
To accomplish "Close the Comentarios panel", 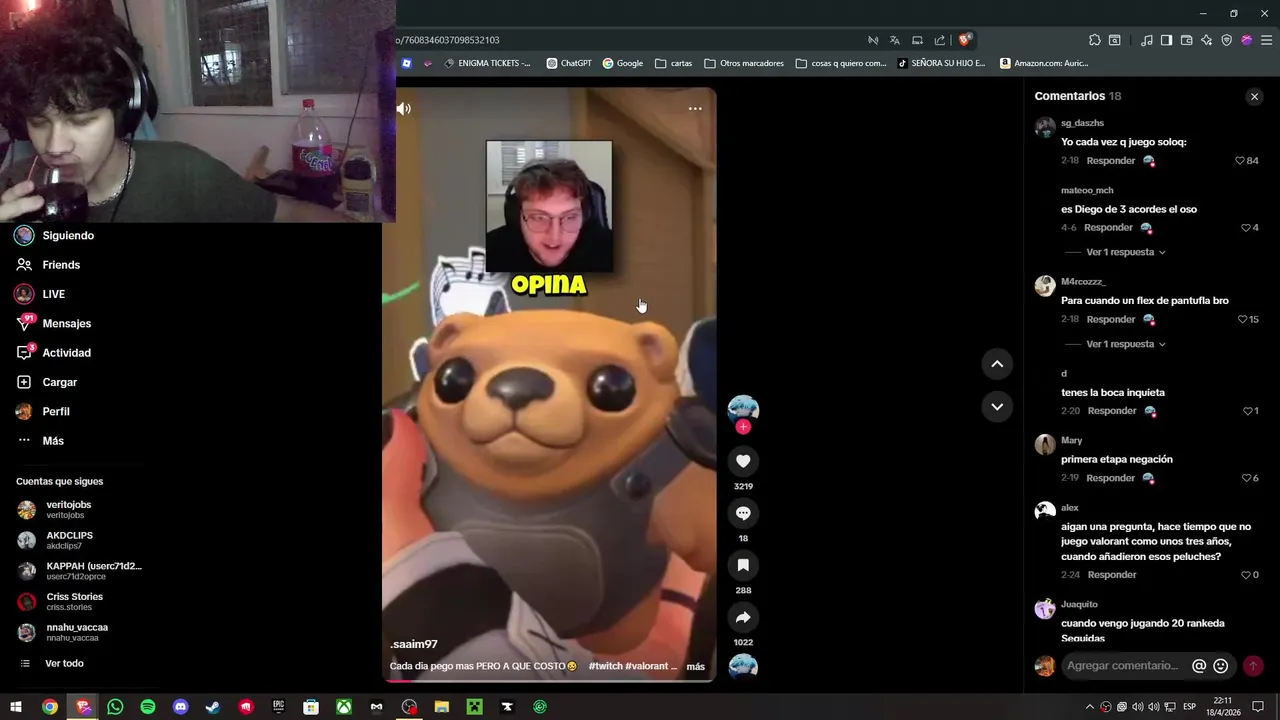I will [1254, 97].
